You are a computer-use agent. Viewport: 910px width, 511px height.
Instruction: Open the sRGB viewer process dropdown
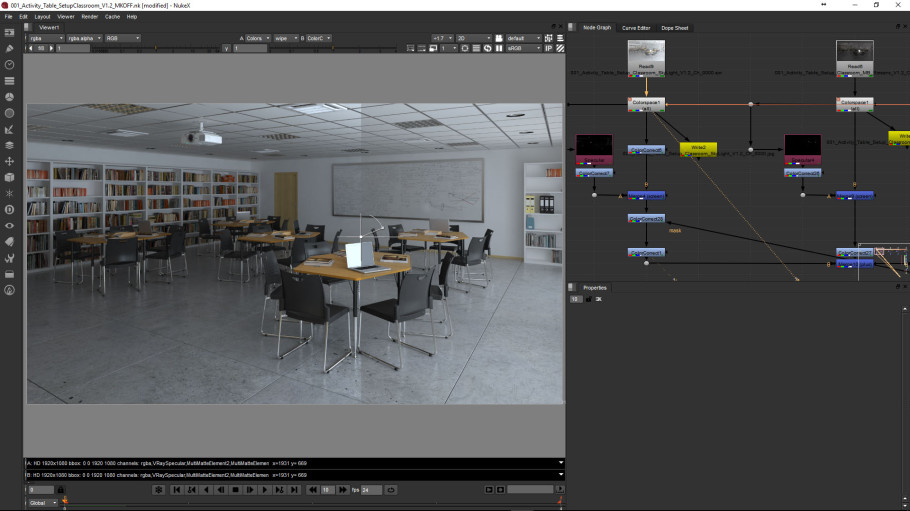(x=523, y=48)
